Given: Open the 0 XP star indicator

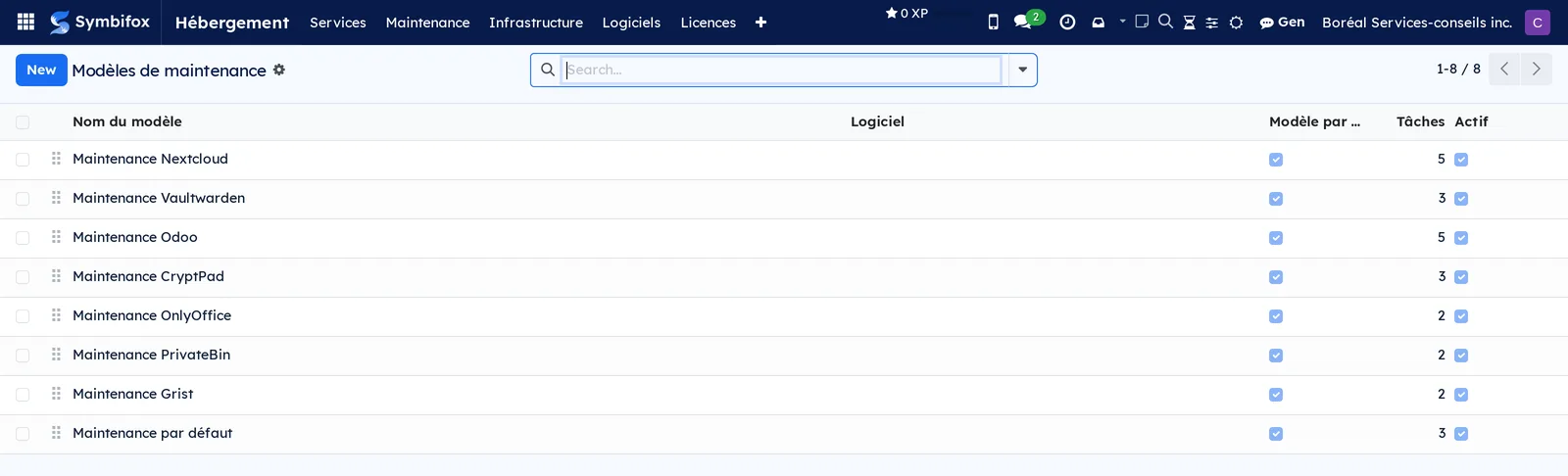Looking at the screenshot, I should 906,14.
